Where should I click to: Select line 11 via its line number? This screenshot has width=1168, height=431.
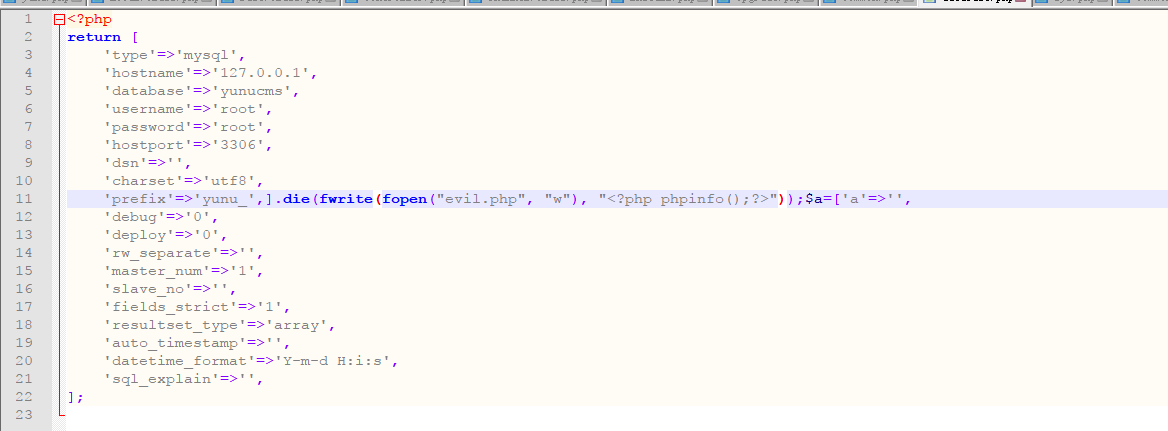click(25, 200)
